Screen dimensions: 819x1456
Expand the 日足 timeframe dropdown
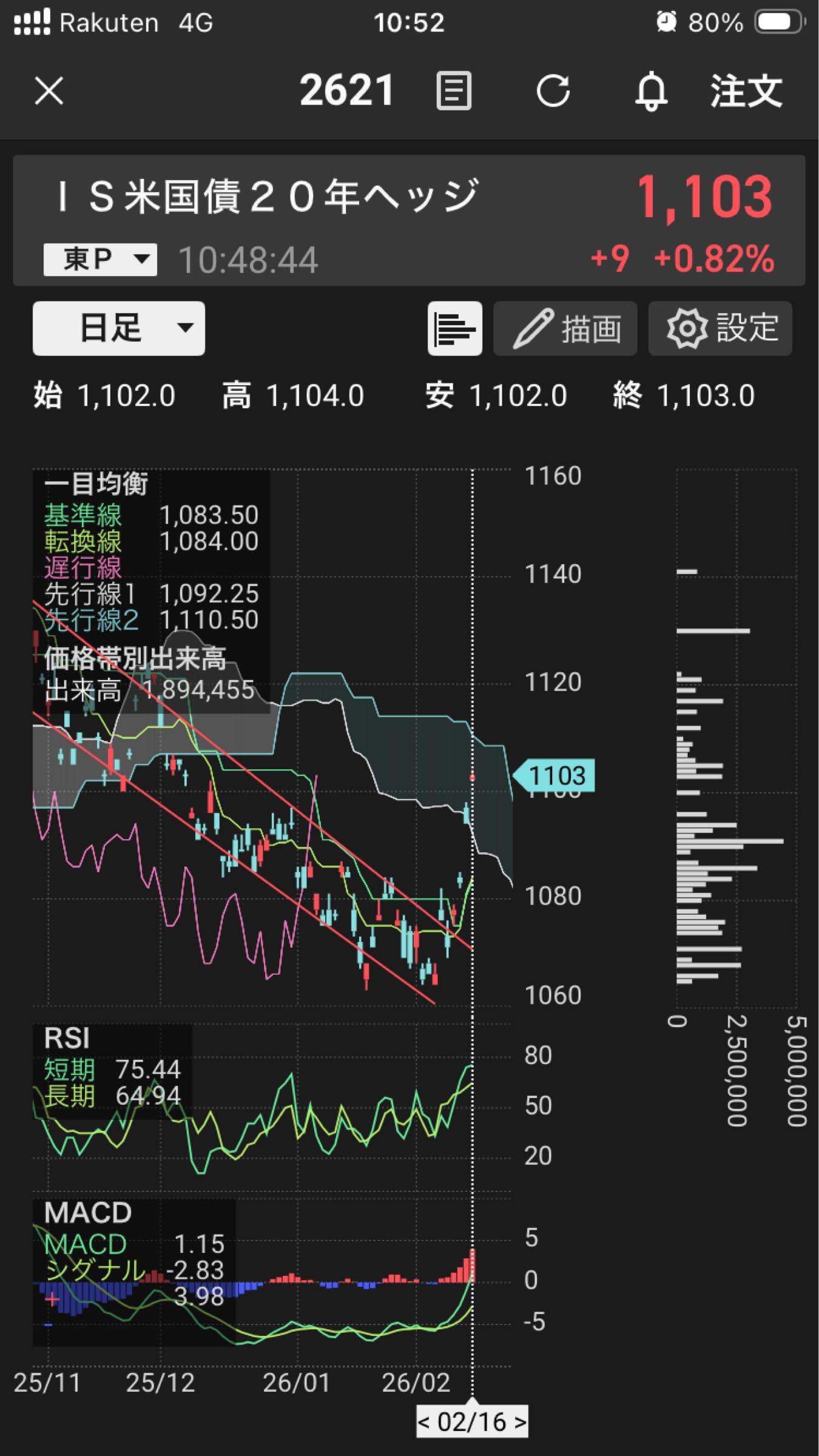click(119, 328)
